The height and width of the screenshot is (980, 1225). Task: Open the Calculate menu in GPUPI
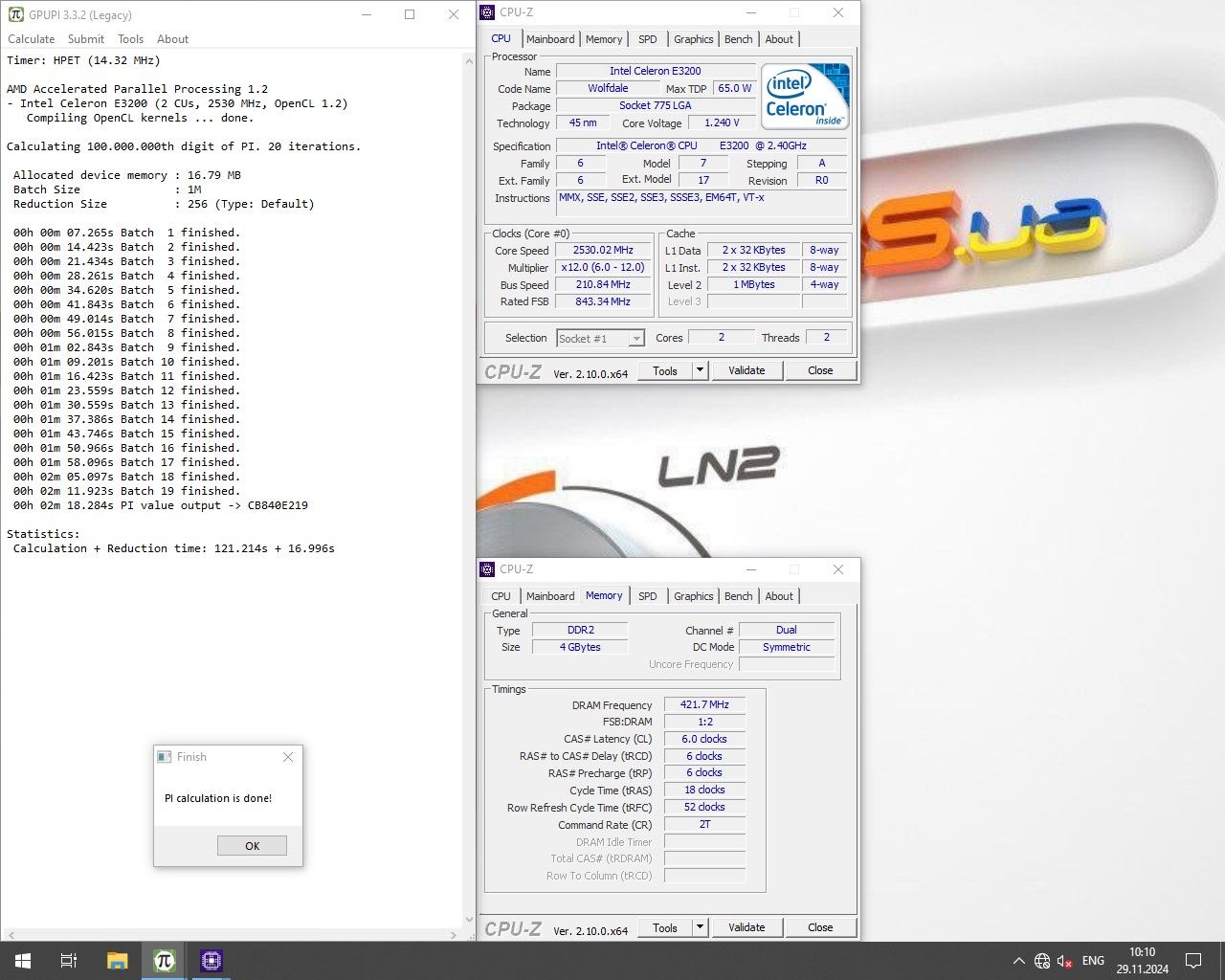[x=32, y=39]
